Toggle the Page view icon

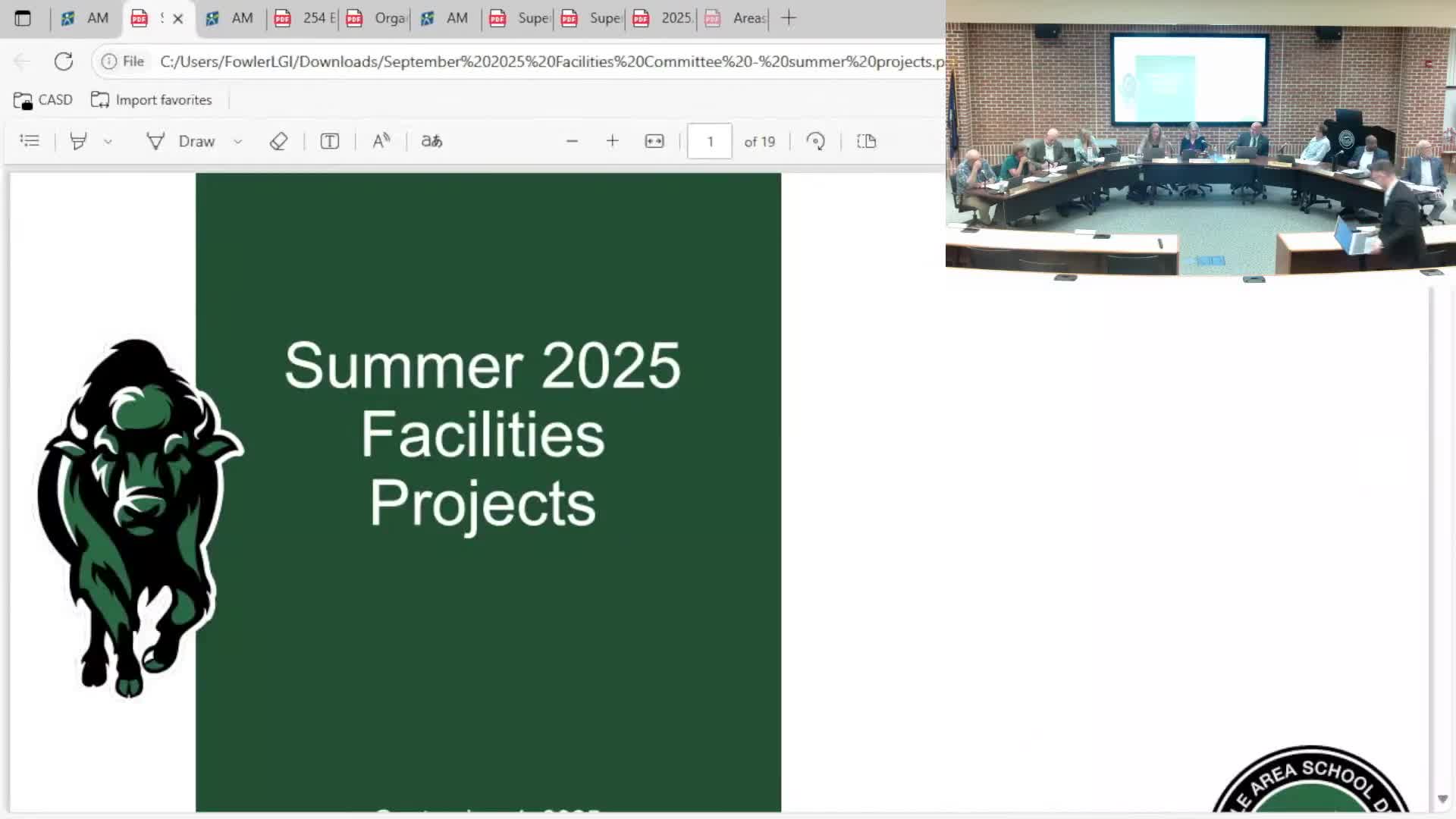[867, 141]
